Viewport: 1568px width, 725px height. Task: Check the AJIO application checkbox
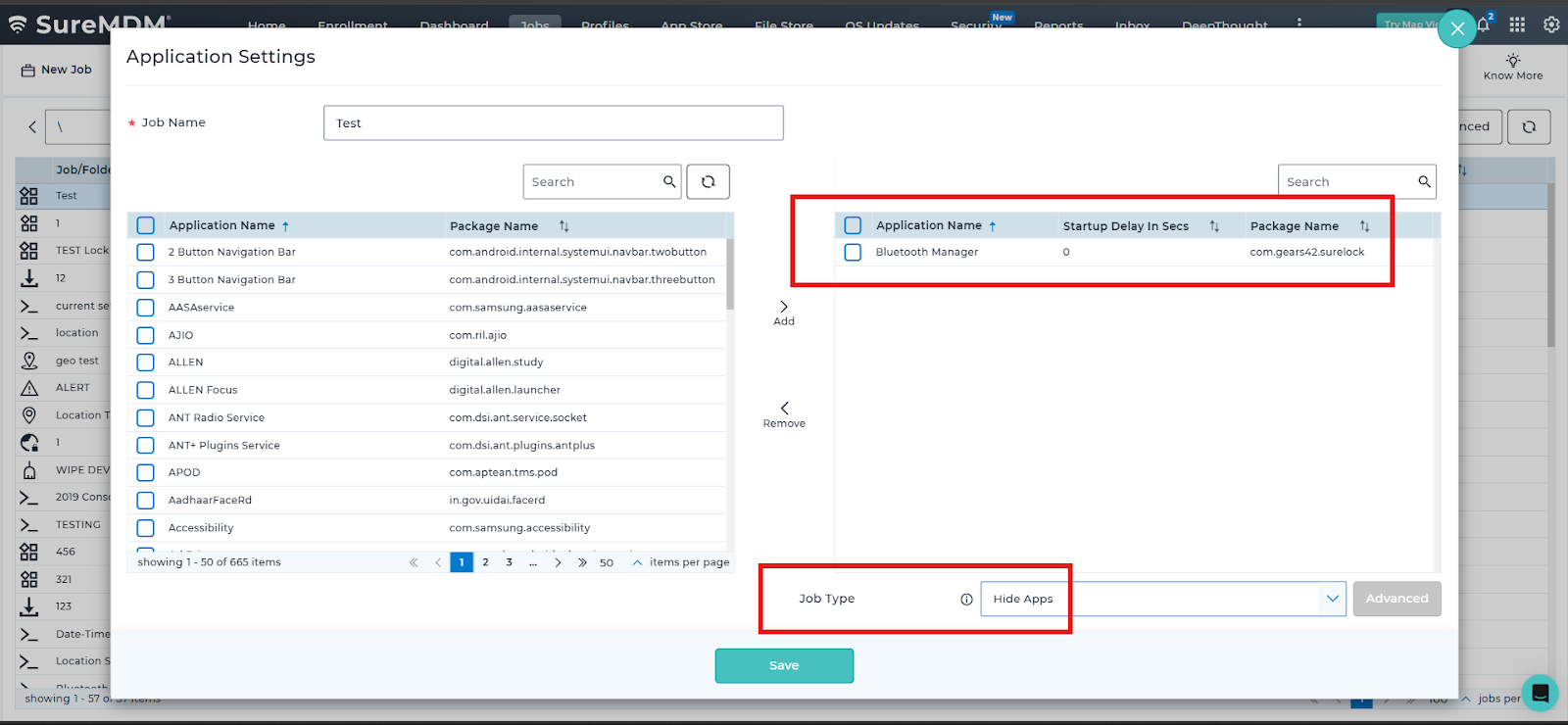tap(146, 335)
